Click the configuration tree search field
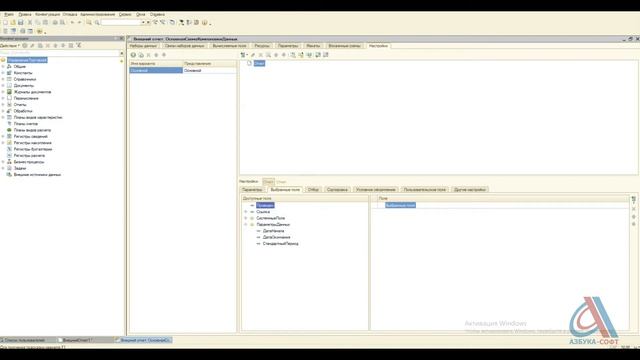The height and width of the screenshot is (360, 640). click(60, 53)
